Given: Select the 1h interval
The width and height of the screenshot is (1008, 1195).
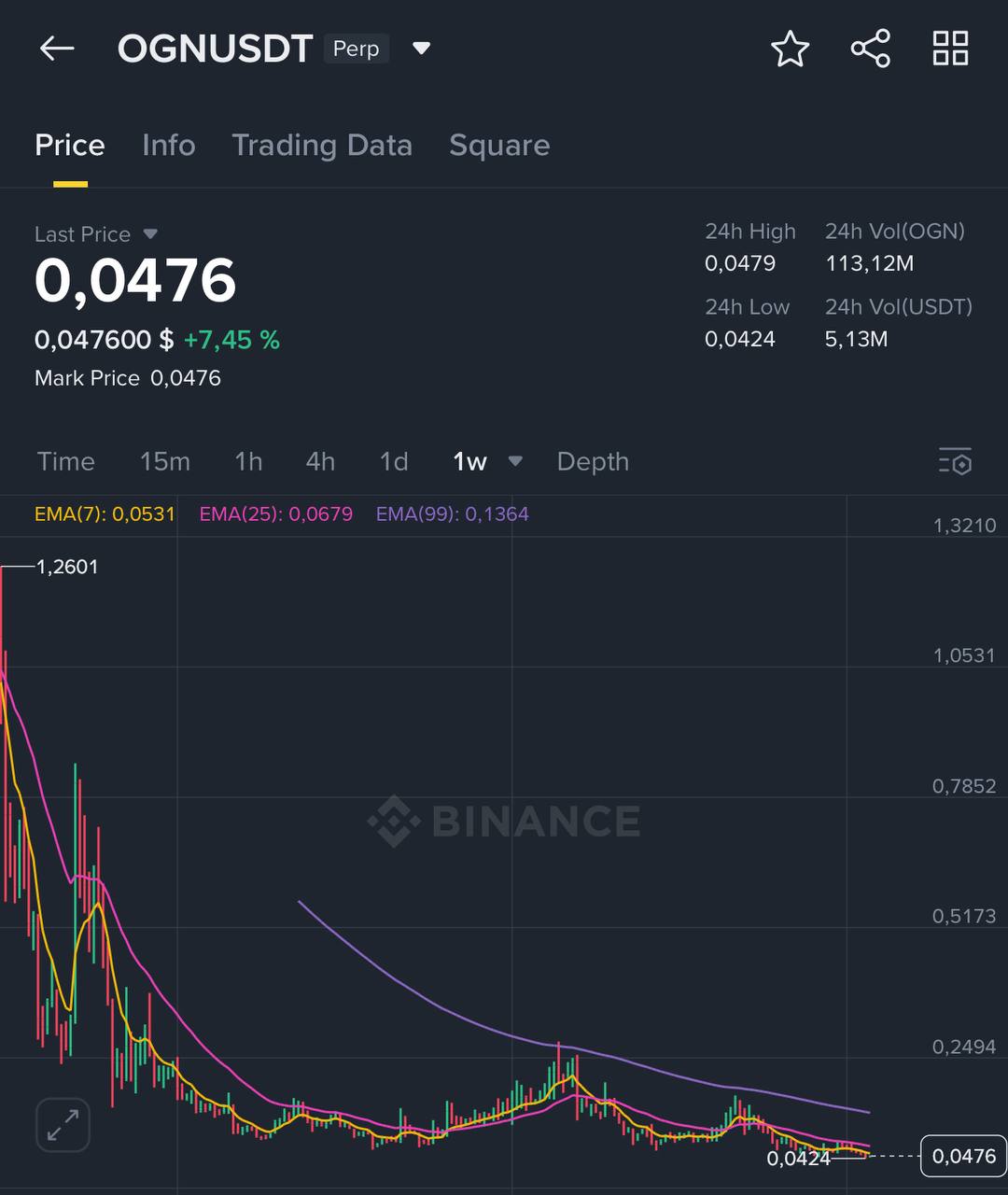Looking at the screenshot, I should 248,461.
